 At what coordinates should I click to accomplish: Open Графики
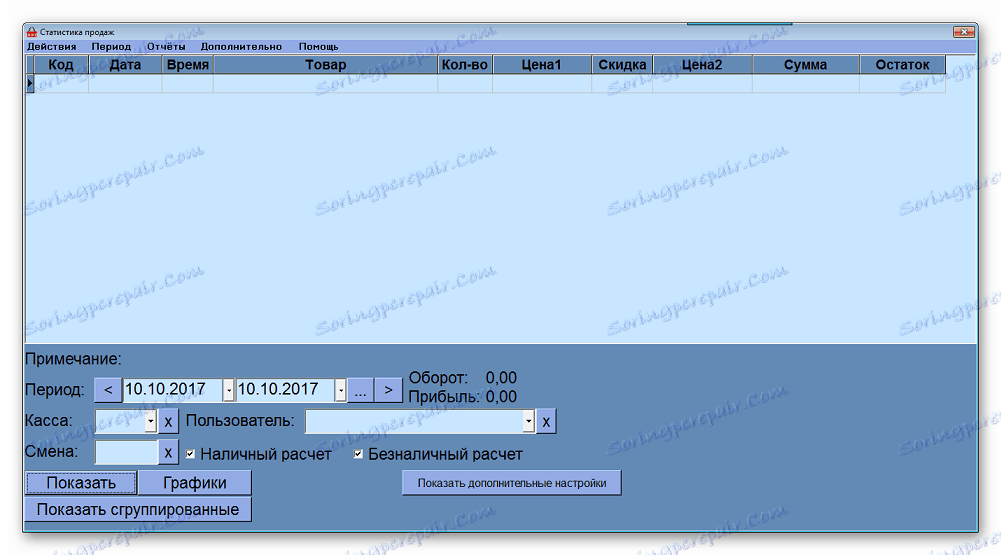(195, 483)
